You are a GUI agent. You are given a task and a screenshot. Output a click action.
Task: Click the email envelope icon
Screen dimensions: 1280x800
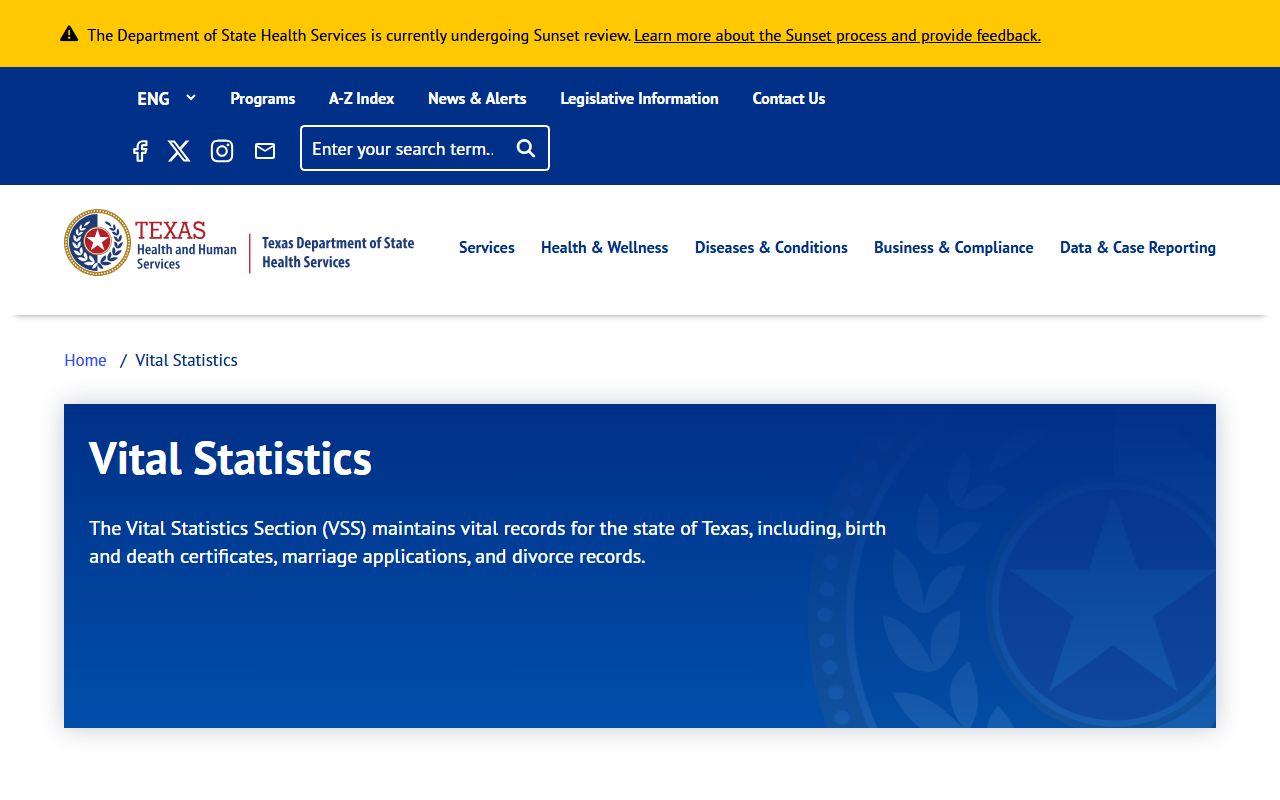[265, 151]
